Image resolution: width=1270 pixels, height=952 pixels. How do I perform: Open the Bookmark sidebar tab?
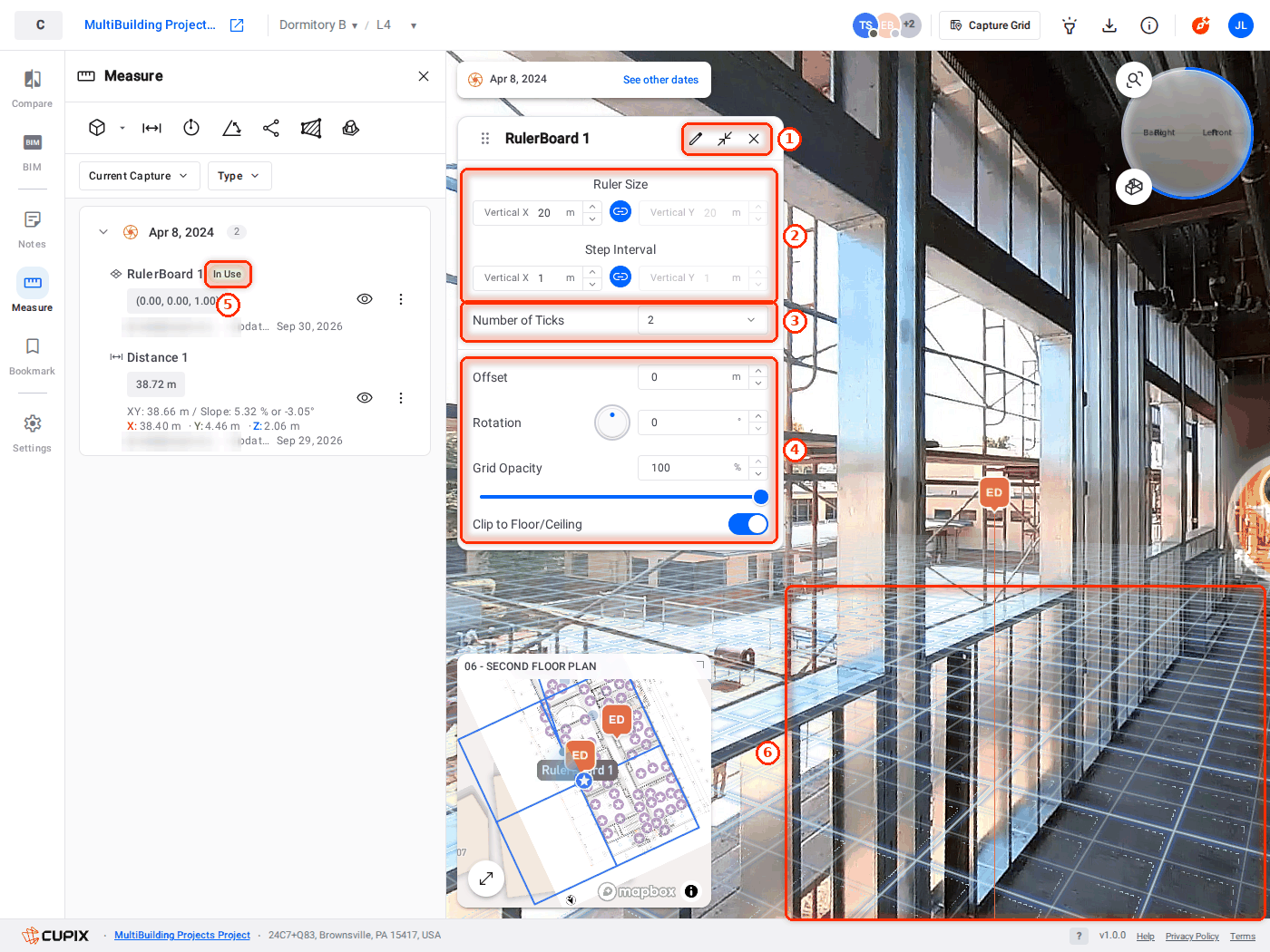(x=32, y=355)
